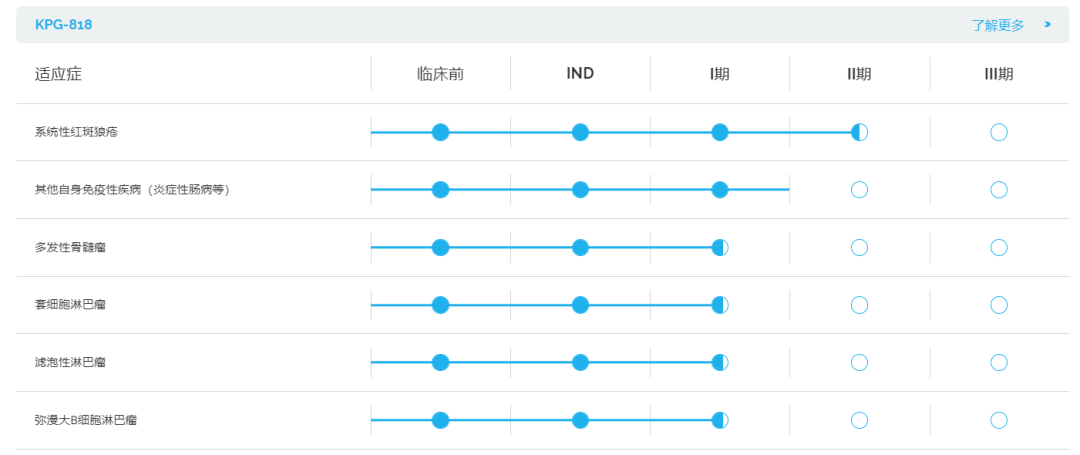Screen dimensions: 1080x455
Task: Click the IND column header
Action: tap(580, 74)
